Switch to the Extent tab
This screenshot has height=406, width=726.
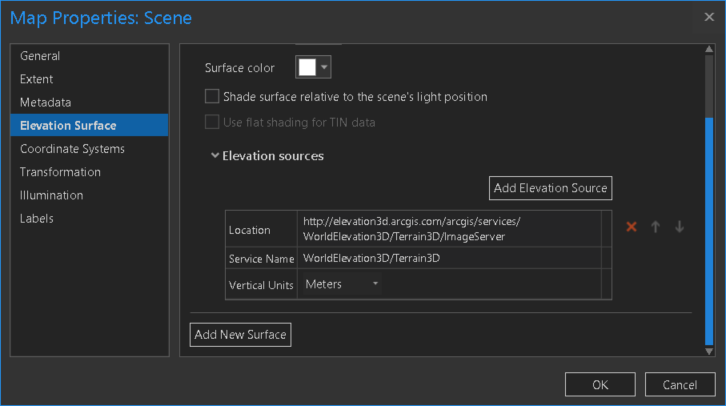(37, 79)
